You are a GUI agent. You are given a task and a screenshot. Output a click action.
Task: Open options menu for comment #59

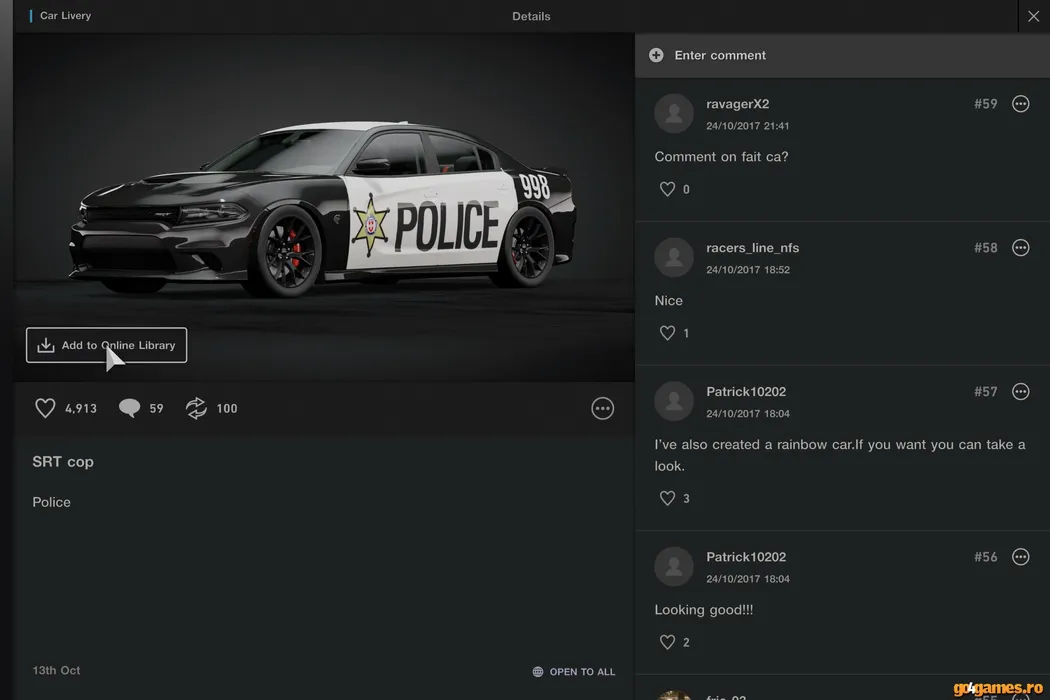point(1020,104)
